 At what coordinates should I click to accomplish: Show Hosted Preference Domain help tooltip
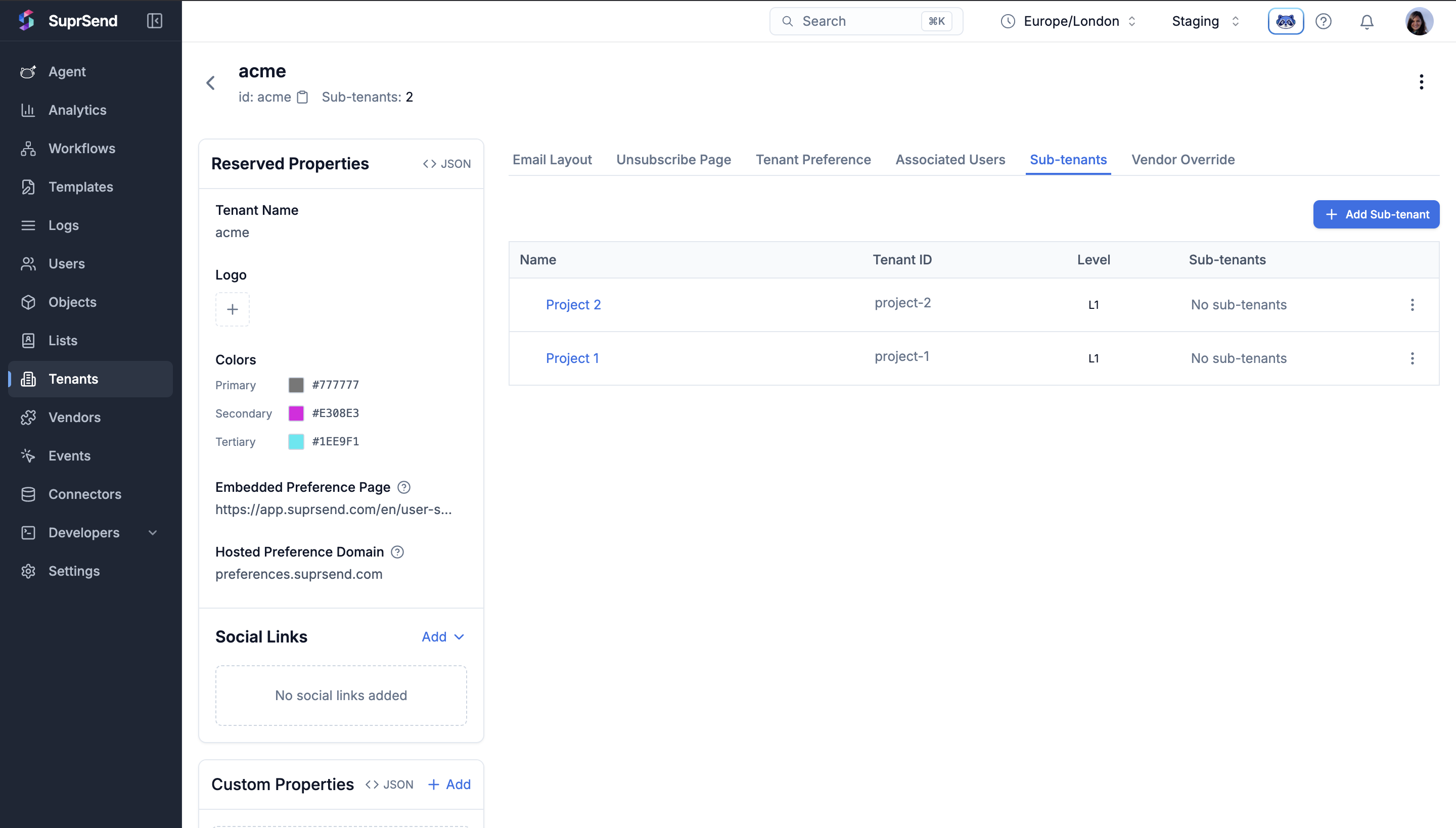[x=397, y=552]
